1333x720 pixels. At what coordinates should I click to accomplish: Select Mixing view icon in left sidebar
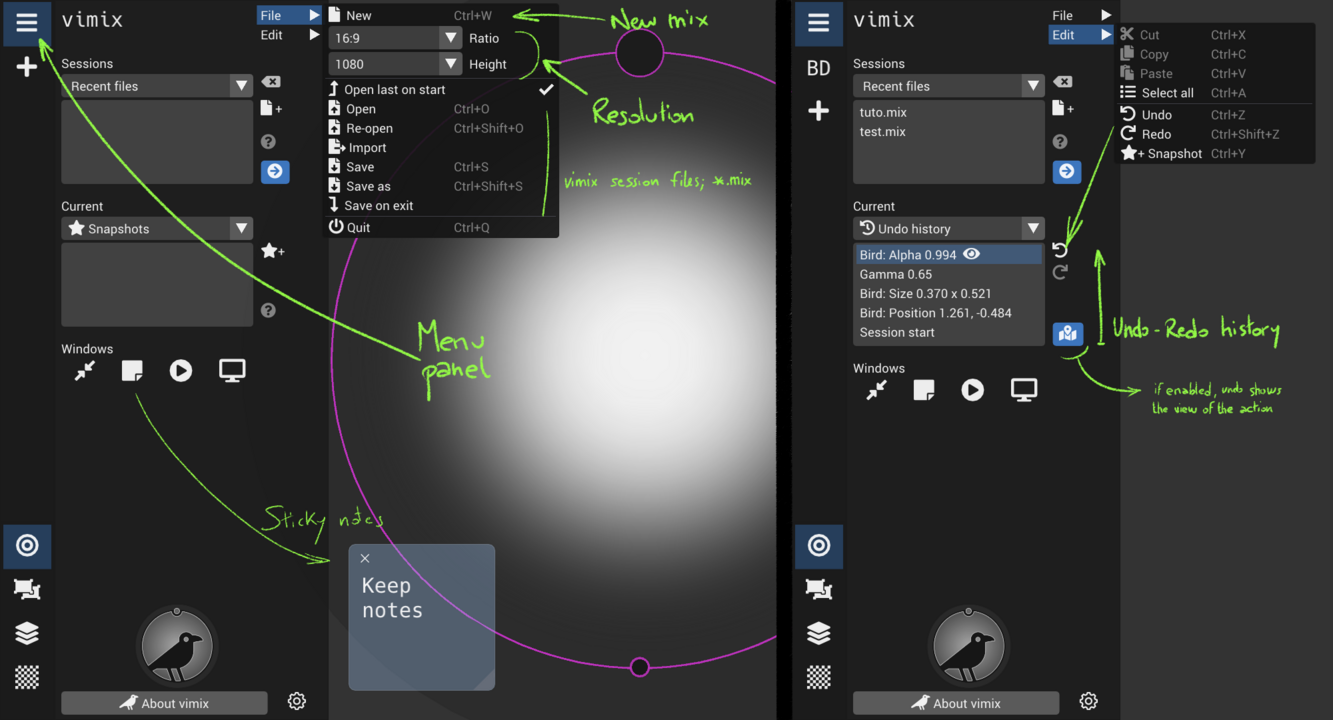coord(27,546)
